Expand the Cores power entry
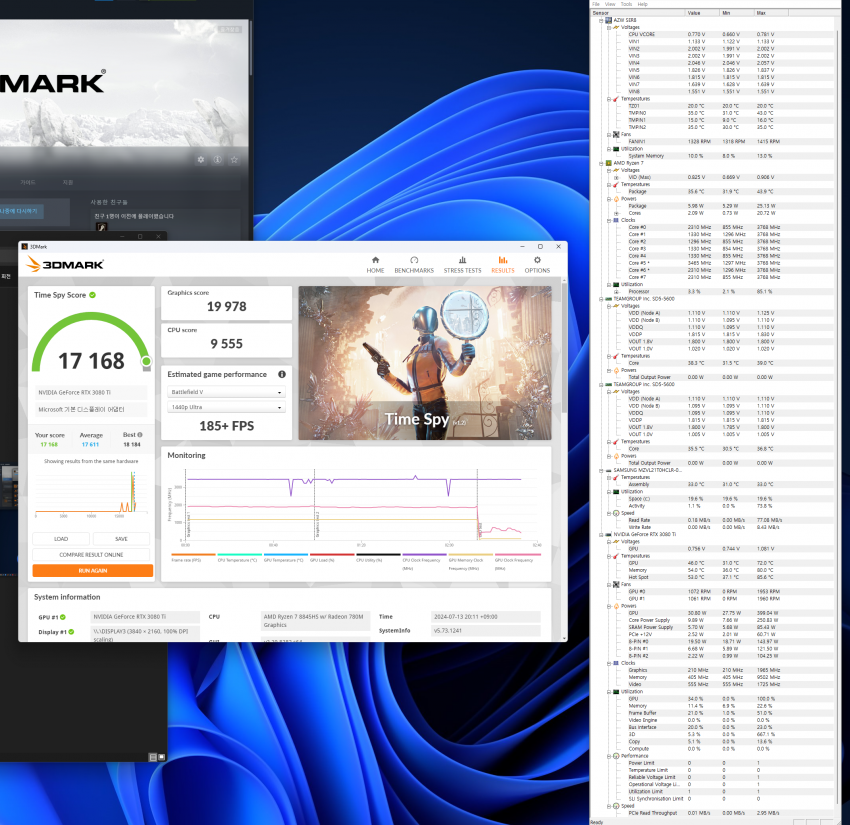850x825 pixels. [616, 213]
